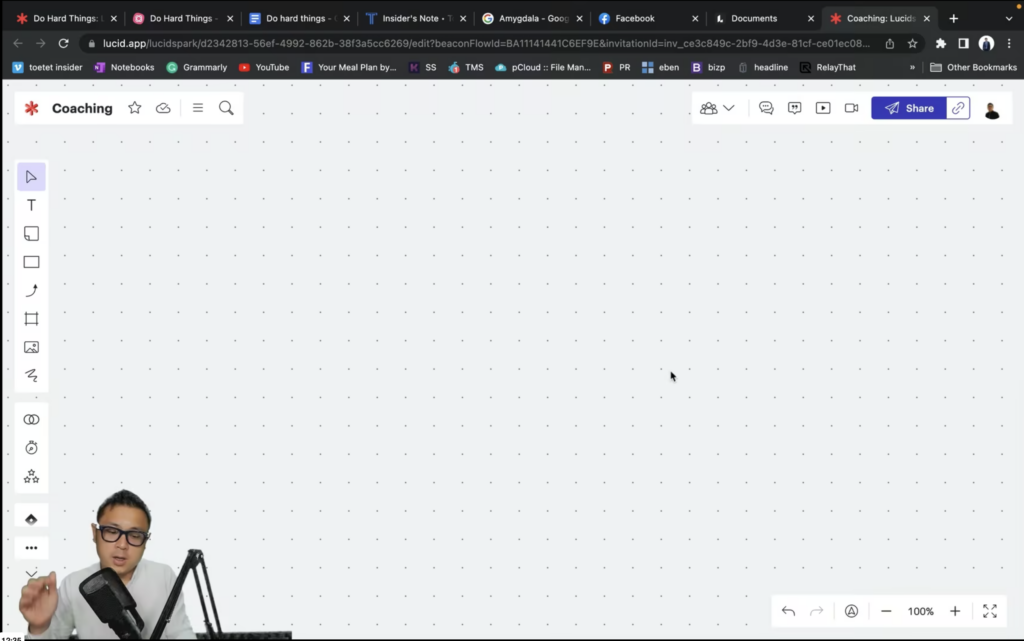1024x641 pixels.
Task: Reload the current page
Action: (63, 43)
